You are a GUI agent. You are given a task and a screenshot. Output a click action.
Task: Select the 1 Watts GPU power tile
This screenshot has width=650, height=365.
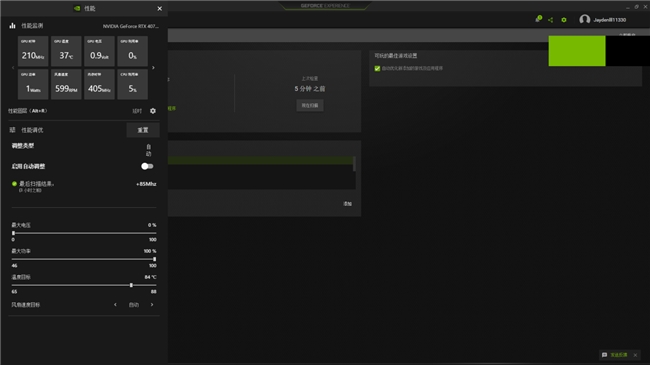(x=33, y=84)
